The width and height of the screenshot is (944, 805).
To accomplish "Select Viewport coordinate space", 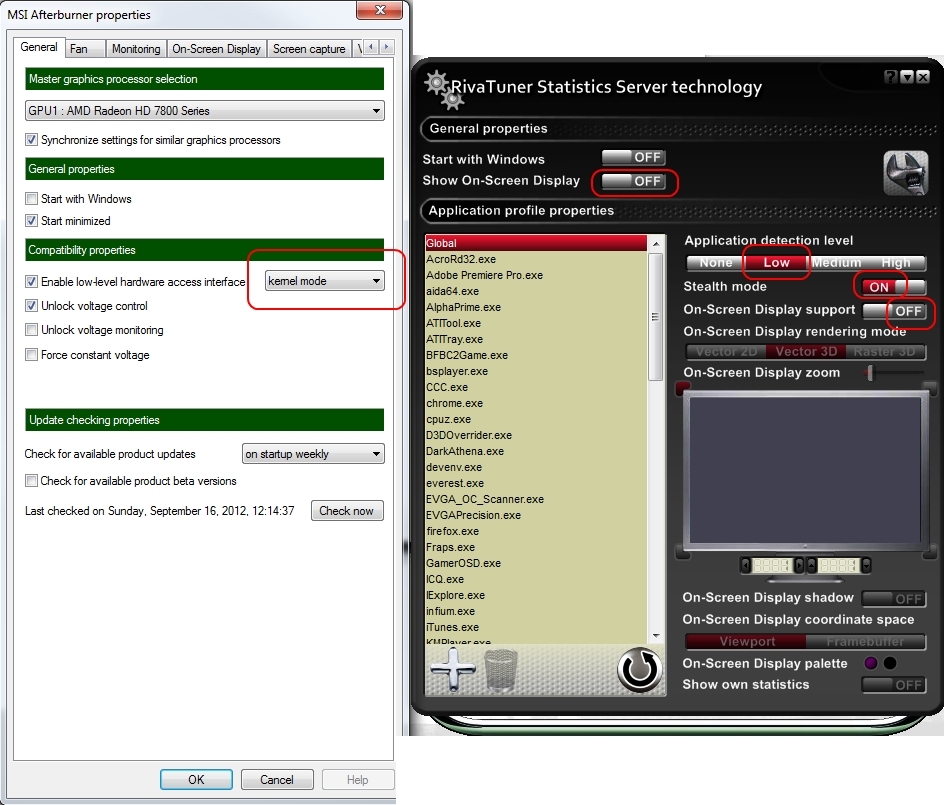I will tap(747, 642).
